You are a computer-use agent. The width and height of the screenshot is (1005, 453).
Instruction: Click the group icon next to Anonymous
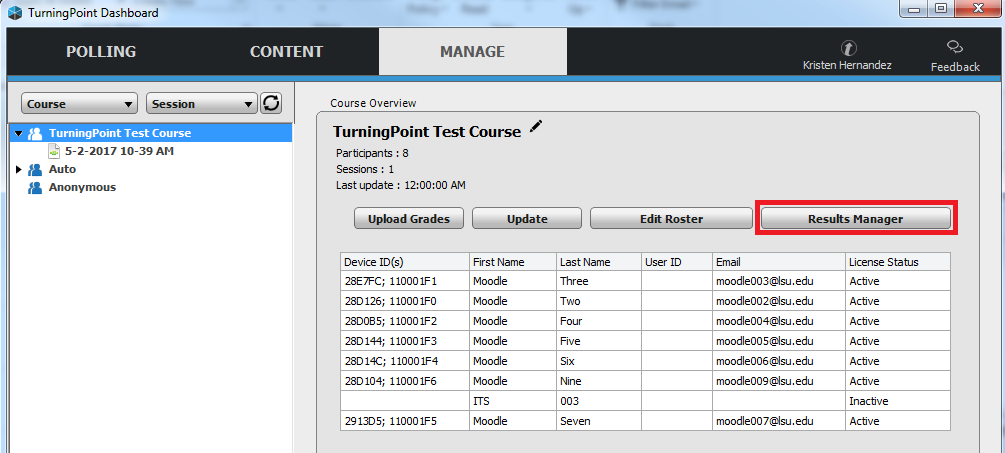(x=35, y=188)
